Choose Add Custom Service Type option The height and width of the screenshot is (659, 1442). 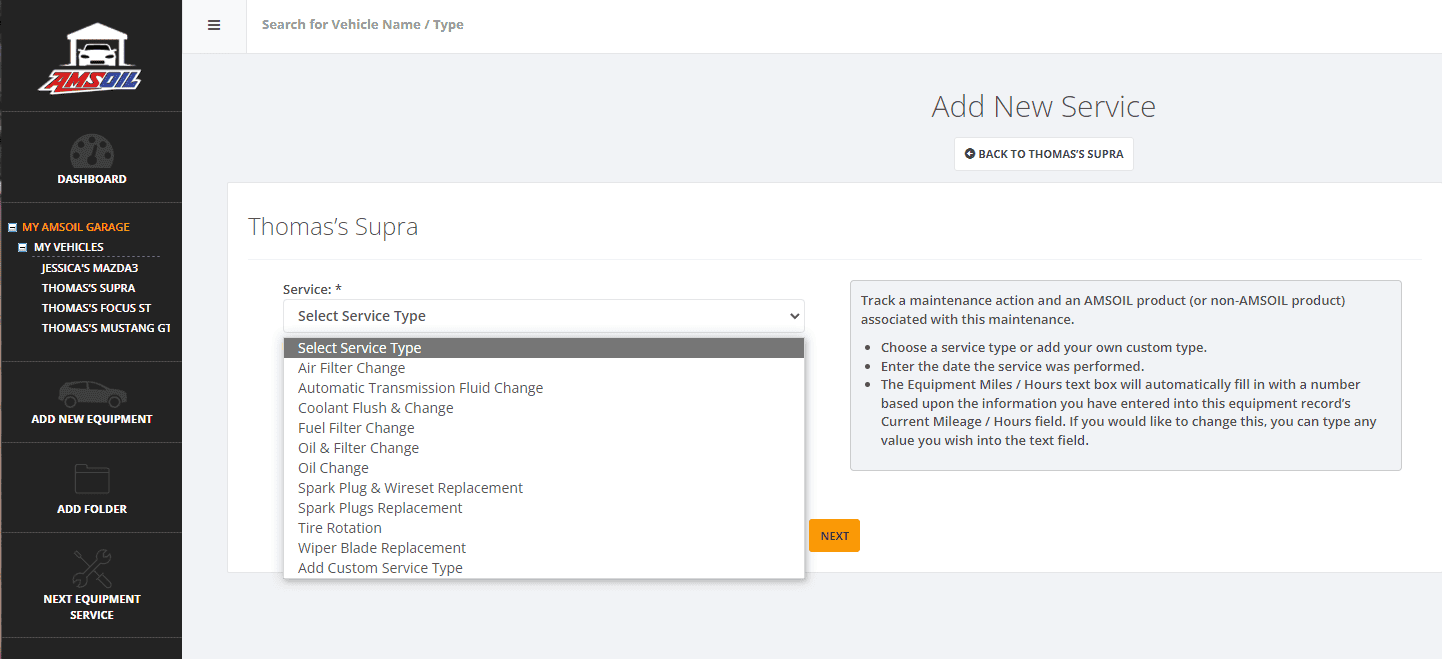pyautogui.click(x=544, y=568)
